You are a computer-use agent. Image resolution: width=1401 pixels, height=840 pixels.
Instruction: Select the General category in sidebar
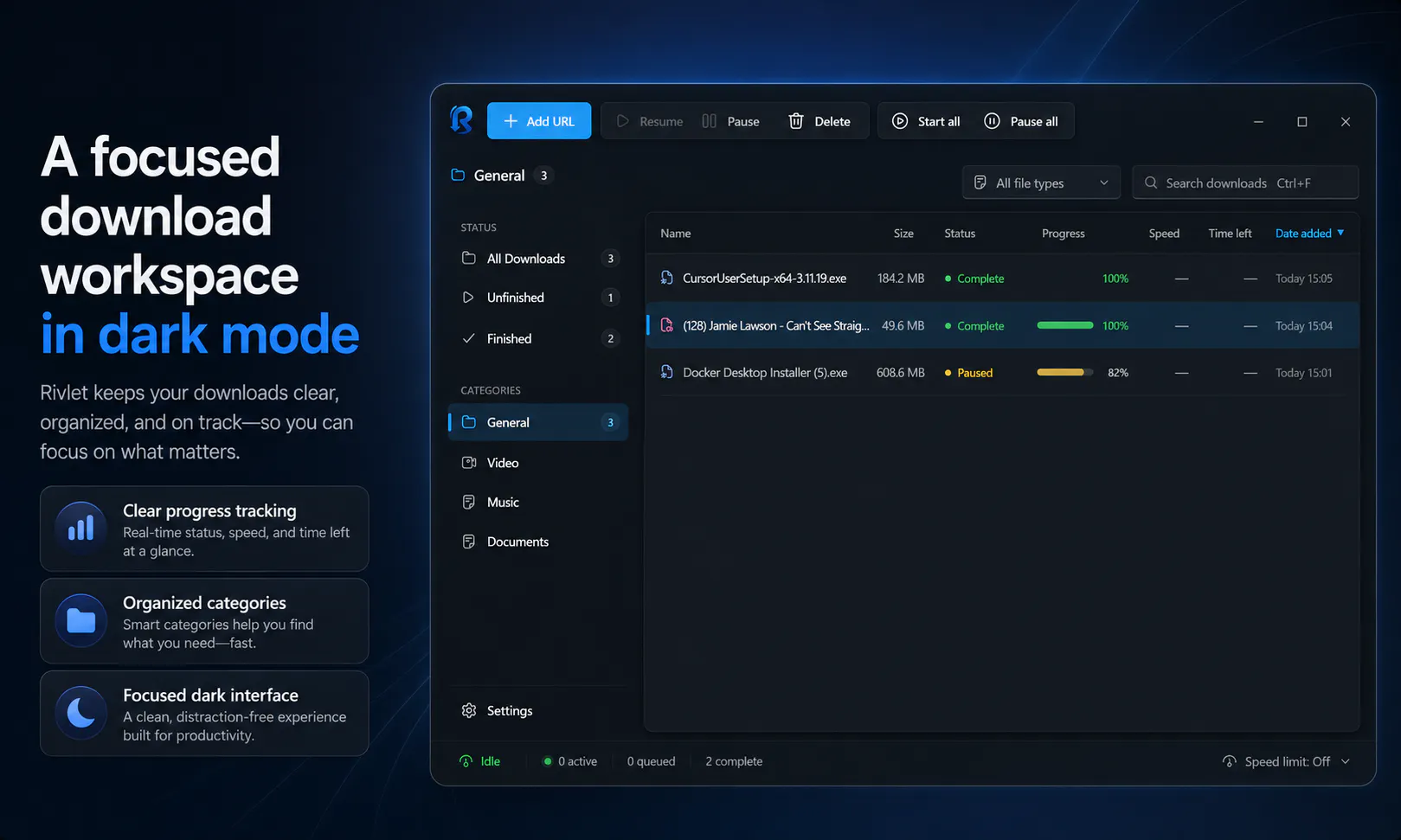538,422
